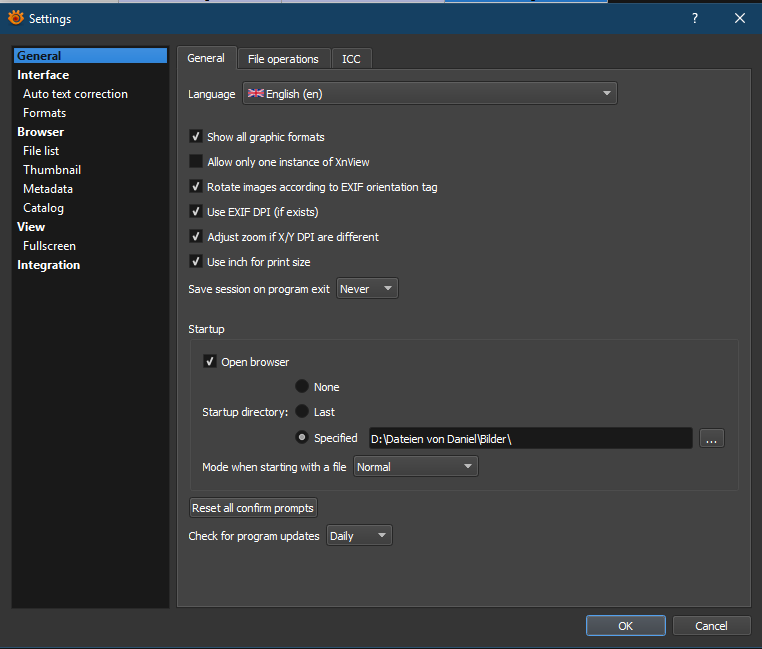Open Check for program updates dropdown
Viewport: 762px width, 649px height.
[x=359, y=535]
